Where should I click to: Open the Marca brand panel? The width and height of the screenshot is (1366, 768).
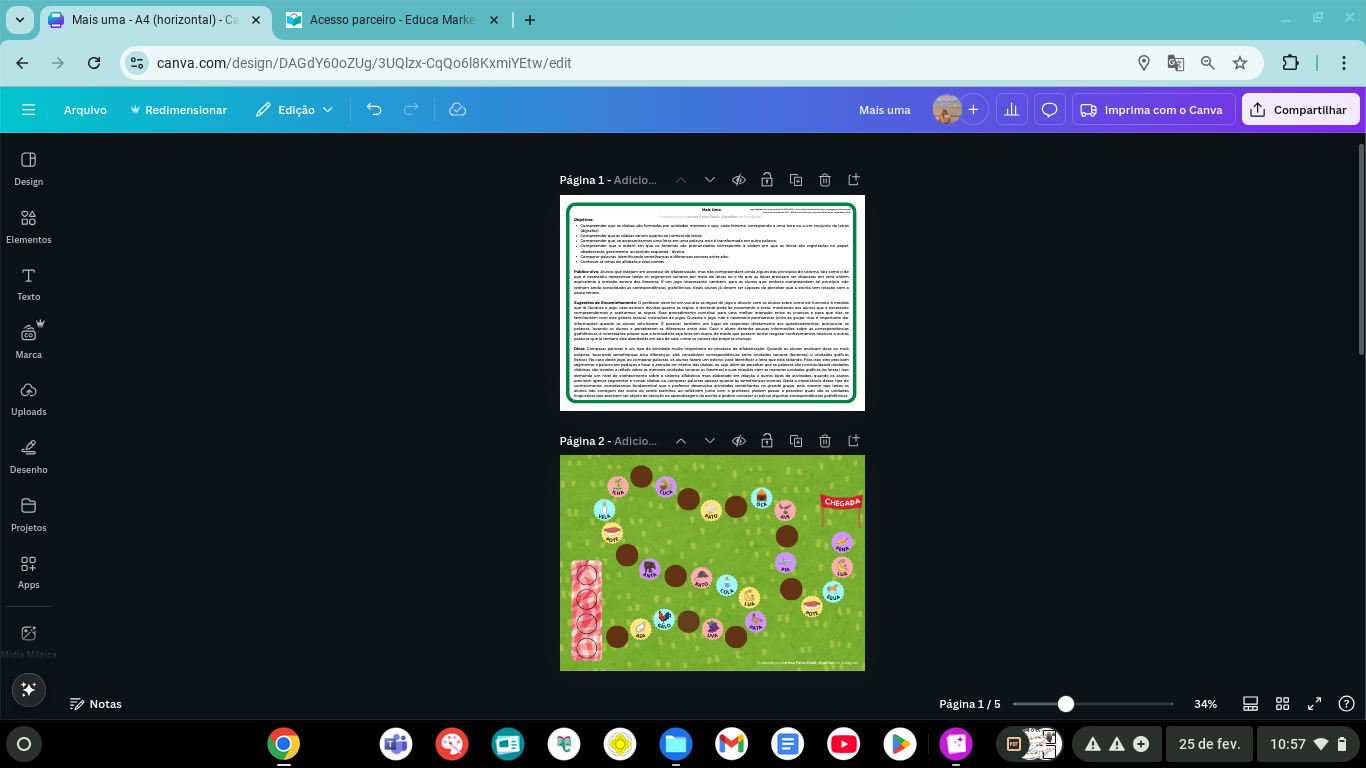(x=28, y=341)
